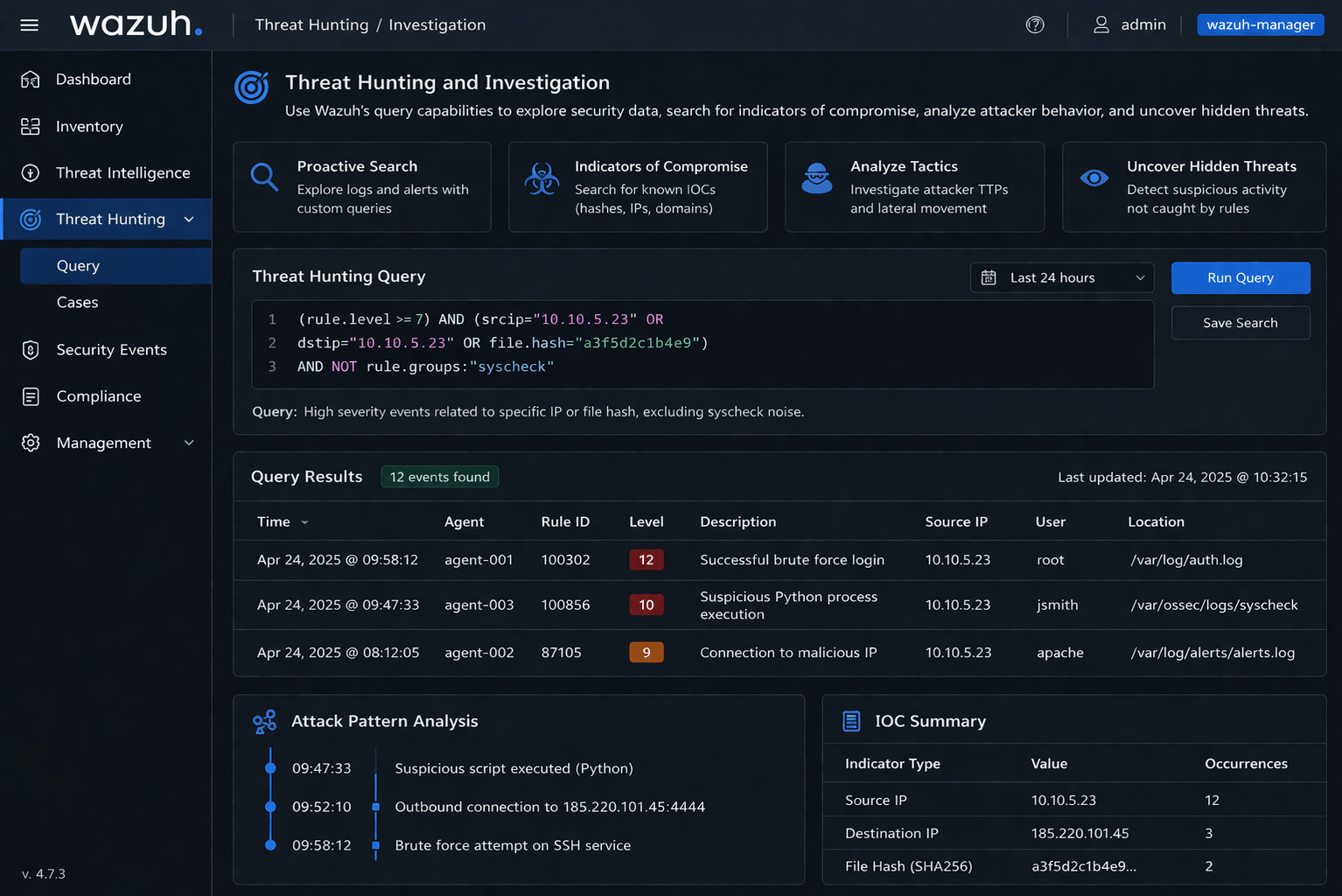The height and width of the screenshot is (896, 1342).
Task: Click the 09:52:10 outbound connection timeline marker
Action: (x=270, y=807)
